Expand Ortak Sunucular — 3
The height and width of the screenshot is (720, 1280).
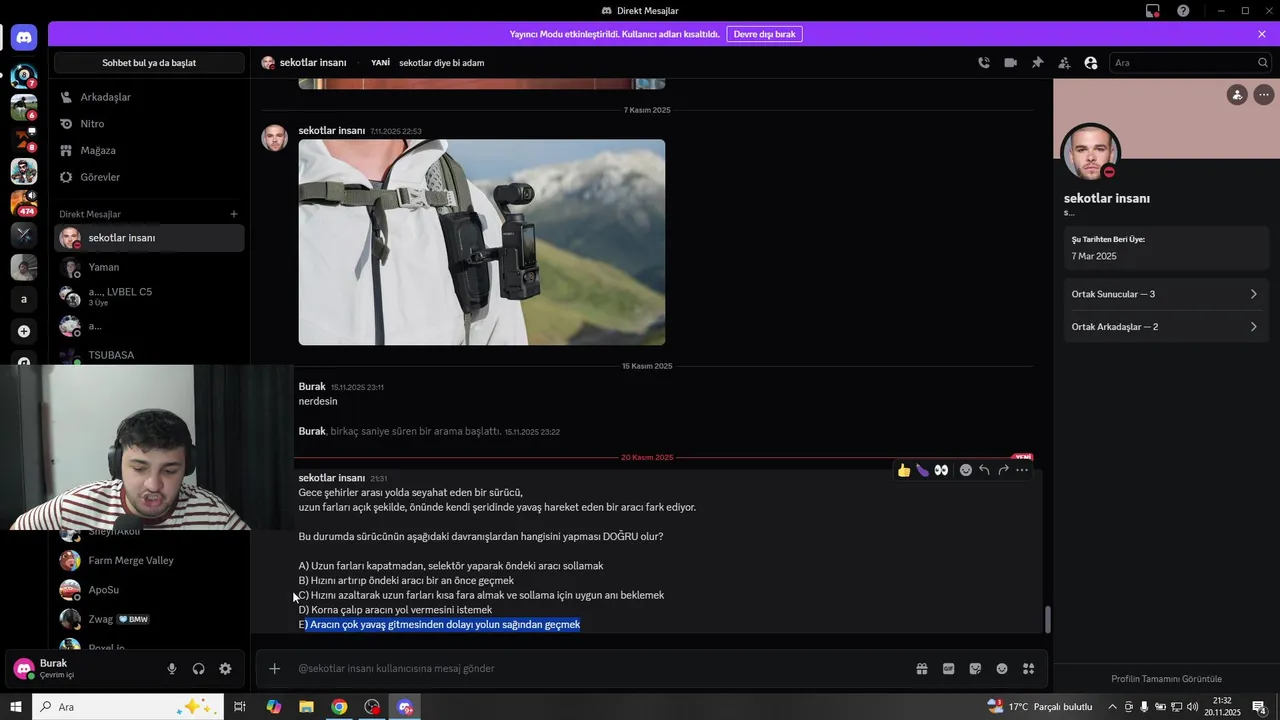pyautogui.click(x=1166, y=294)
